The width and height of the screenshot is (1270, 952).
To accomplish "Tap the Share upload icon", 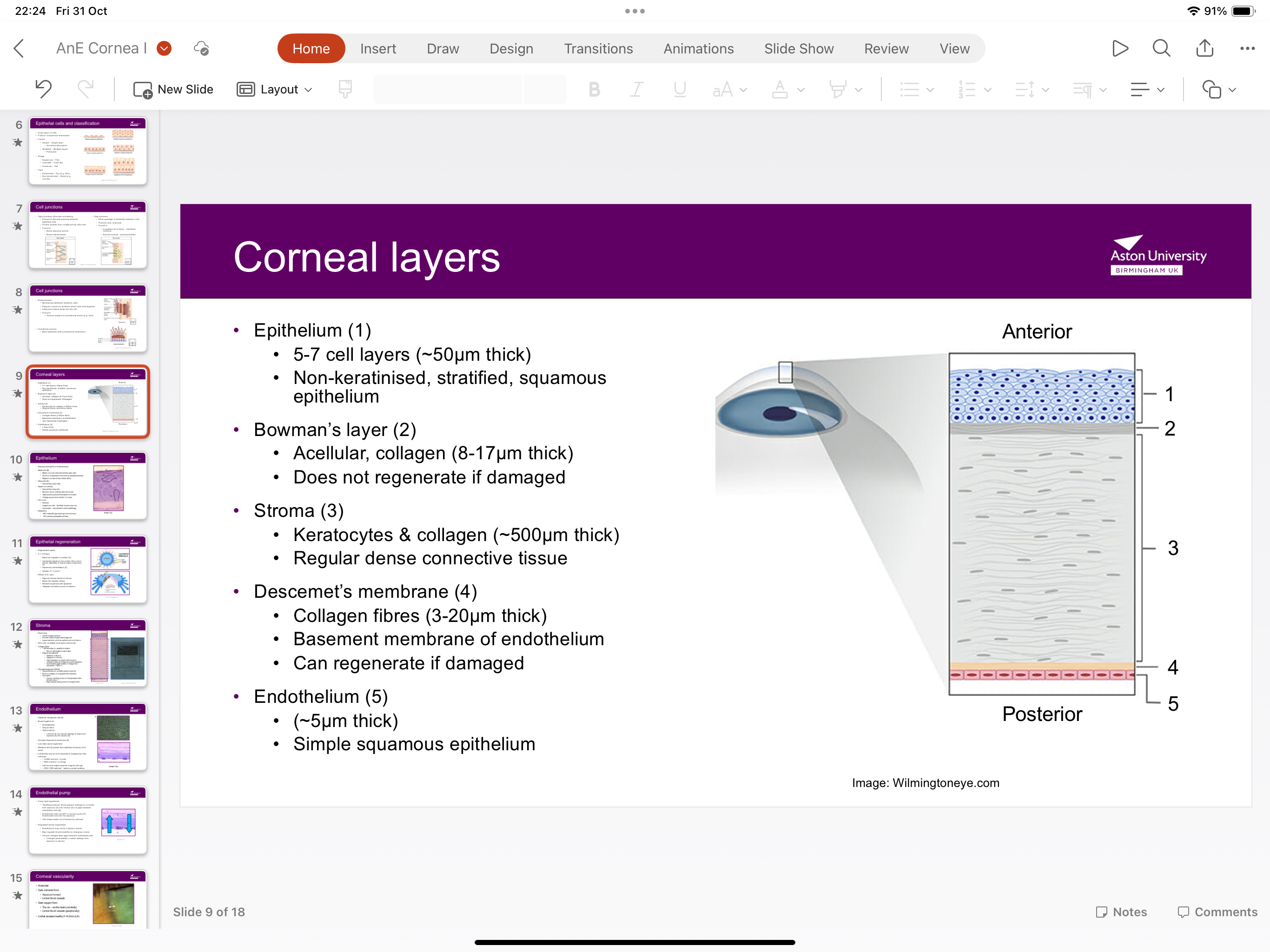I will click(1204, 48).
